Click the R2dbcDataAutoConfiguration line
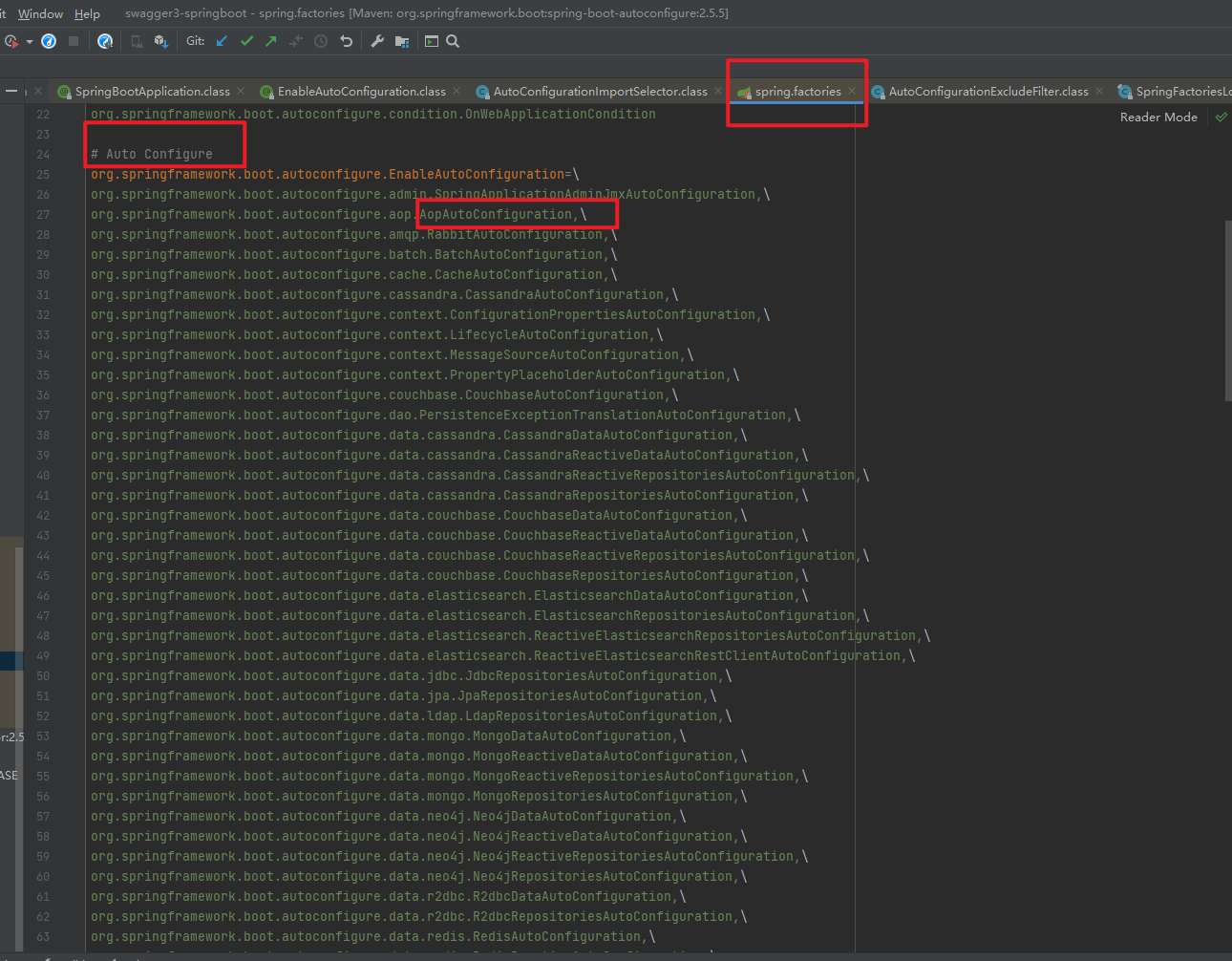 coord(388,896)
